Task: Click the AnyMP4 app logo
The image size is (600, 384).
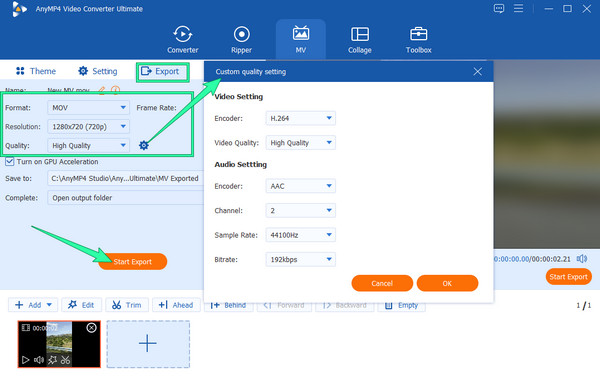Action: [19, 9]
